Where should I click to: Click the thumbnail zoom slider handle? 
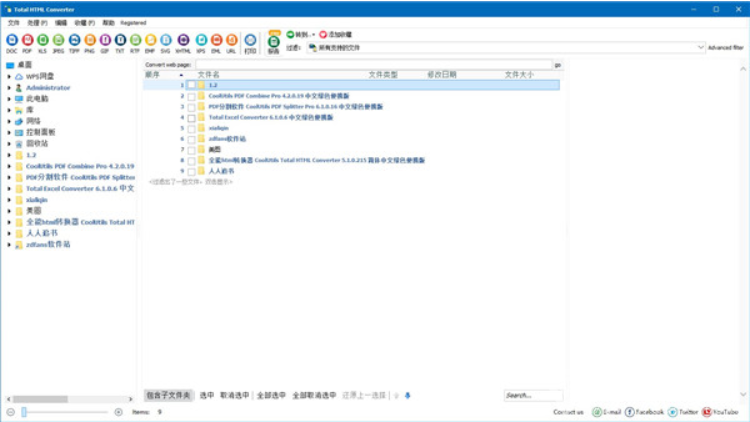23,412
